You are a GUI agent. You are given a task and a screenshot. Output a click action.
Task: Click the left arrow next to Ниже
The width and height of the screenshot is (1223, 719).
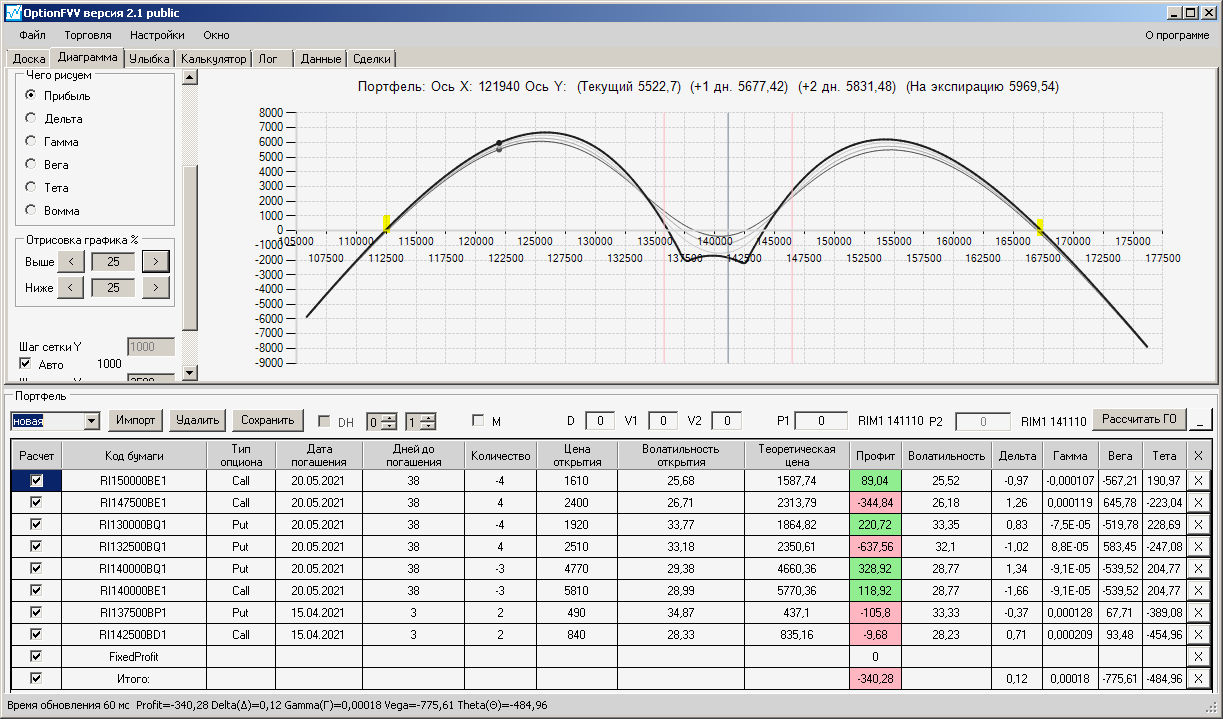[70, 288]
